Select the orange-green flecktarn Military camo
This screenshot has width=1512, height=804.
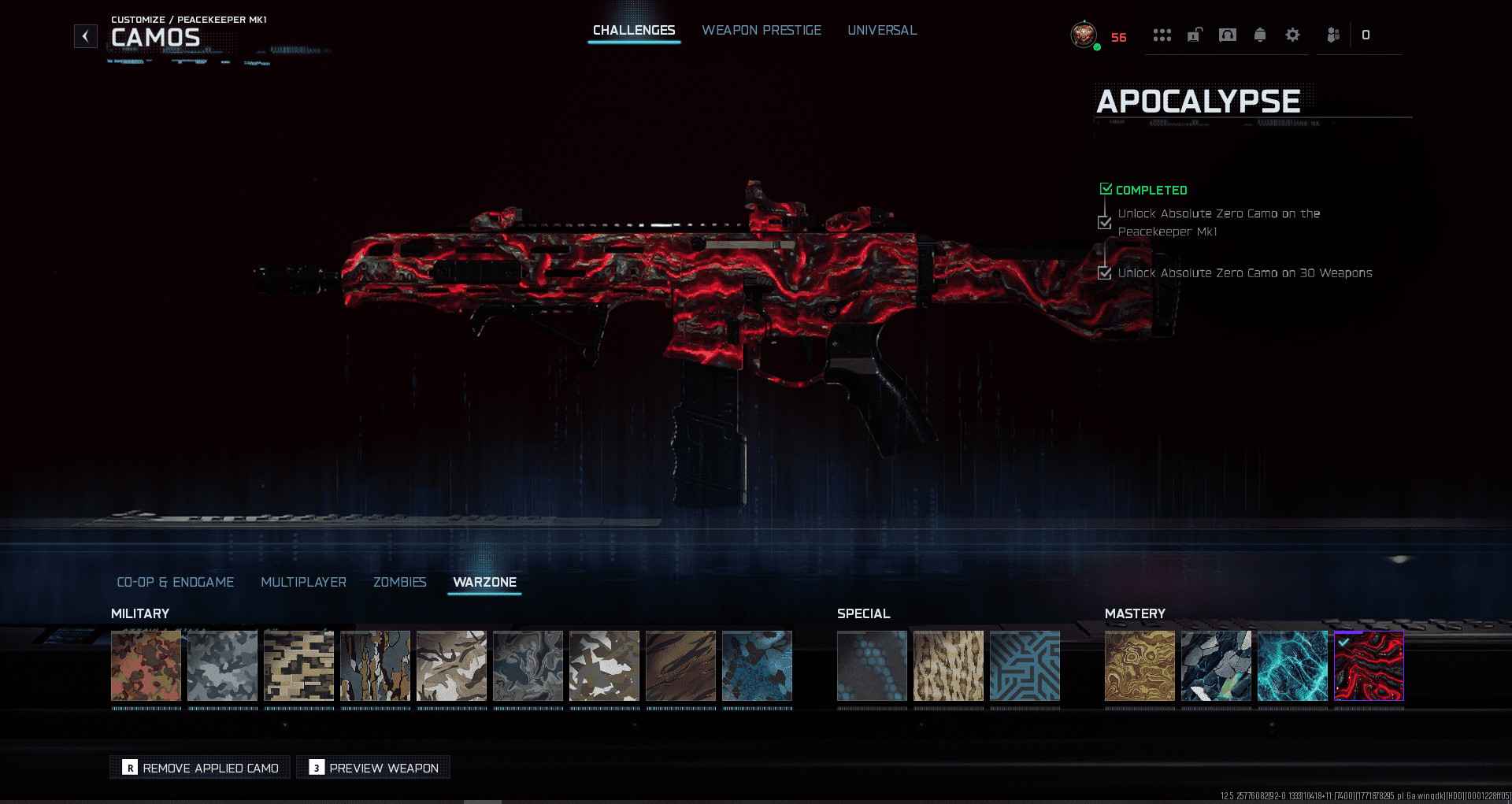(x=146, y=666)
